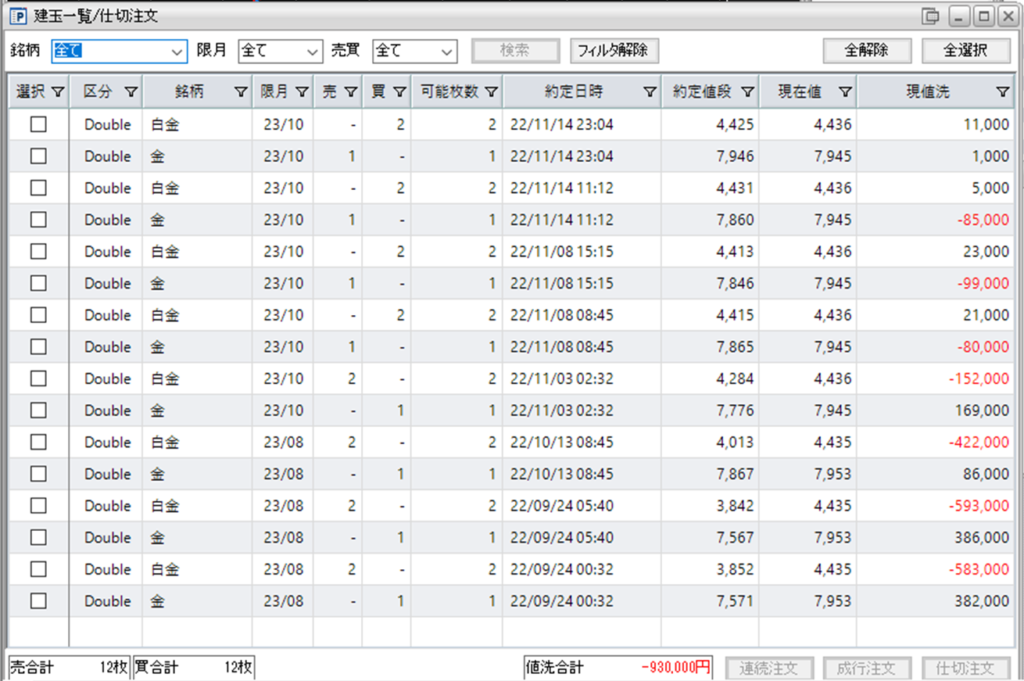Click the filter icon on 可能枚数 column
1024x681 pixels.
(491, 92)
